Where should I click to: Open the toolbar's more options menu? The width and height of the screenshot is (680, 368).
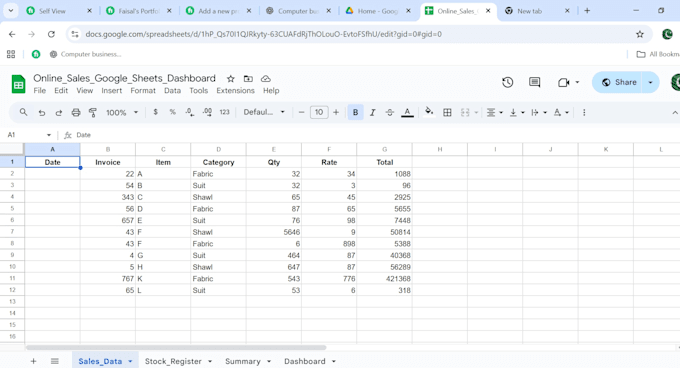(584, 113)
